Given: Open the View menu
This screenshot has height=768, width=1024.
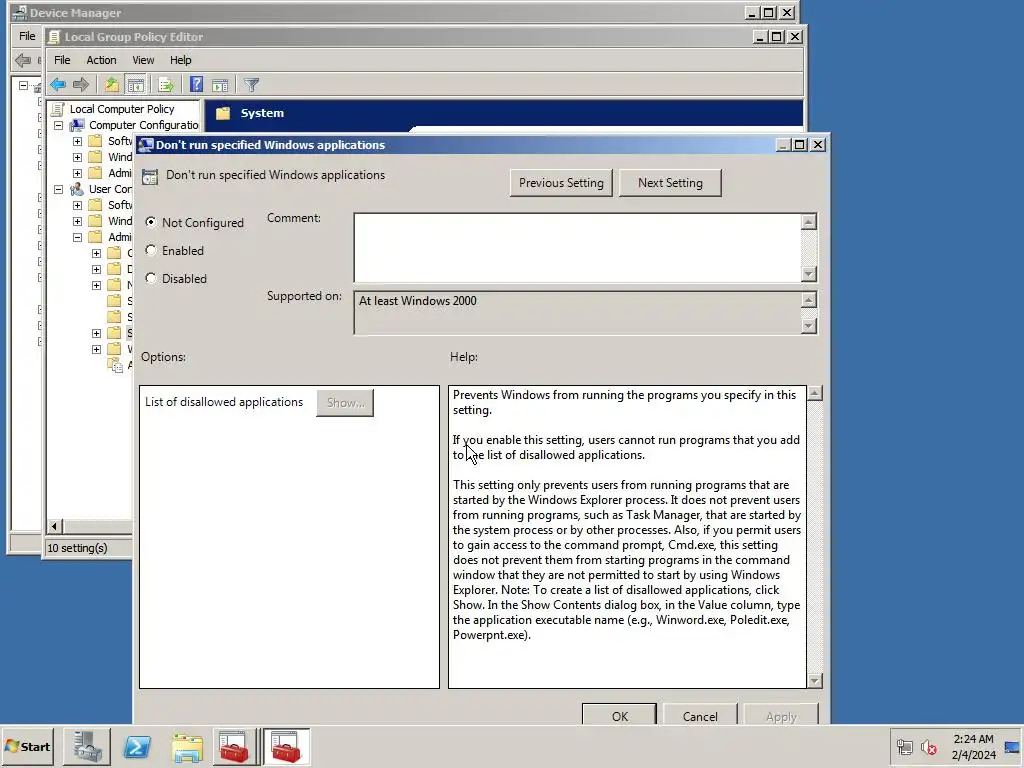Looking at the screenshot, I should (143, 60).
